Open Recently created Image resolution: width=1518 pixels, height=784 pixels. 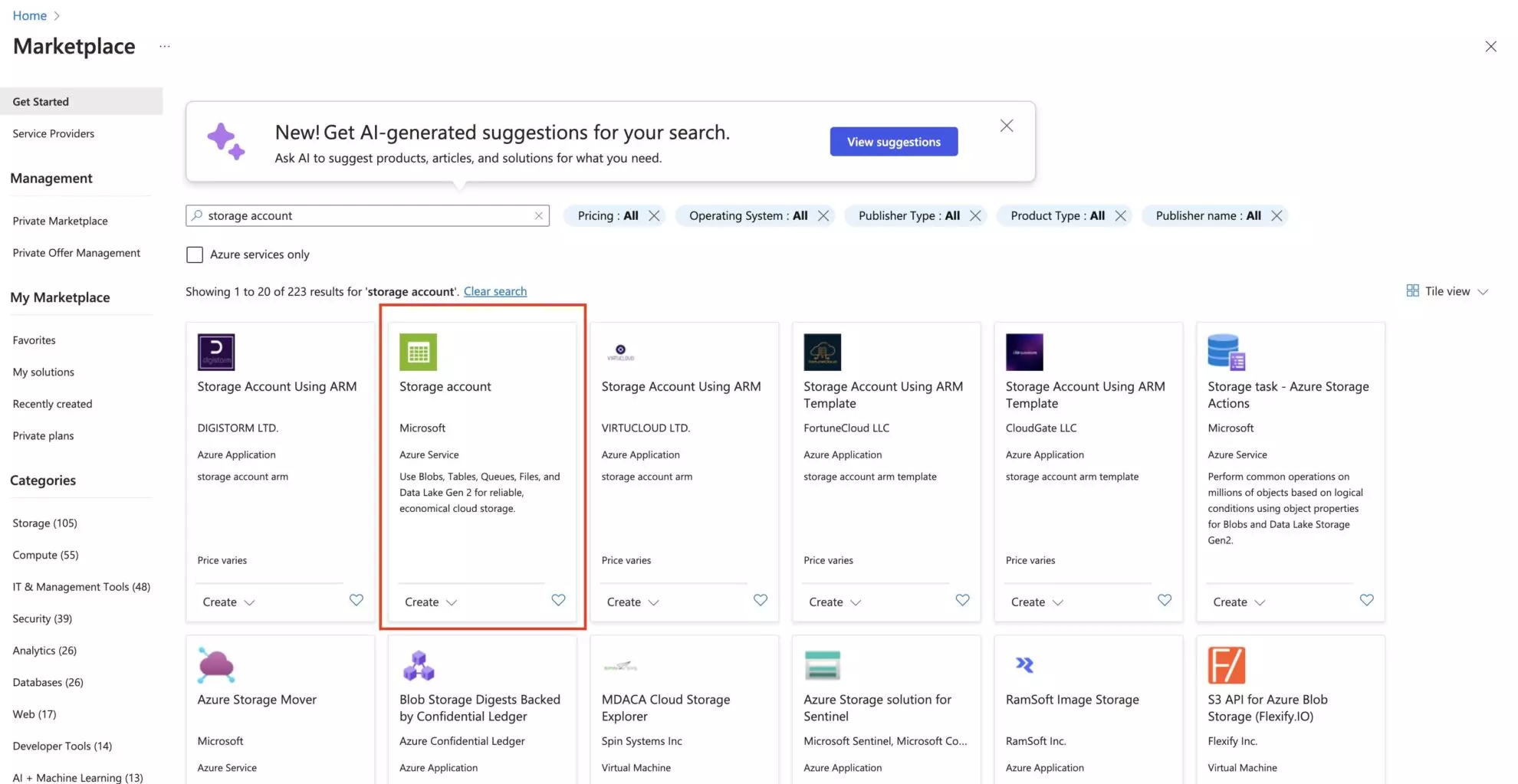point(52,404)
